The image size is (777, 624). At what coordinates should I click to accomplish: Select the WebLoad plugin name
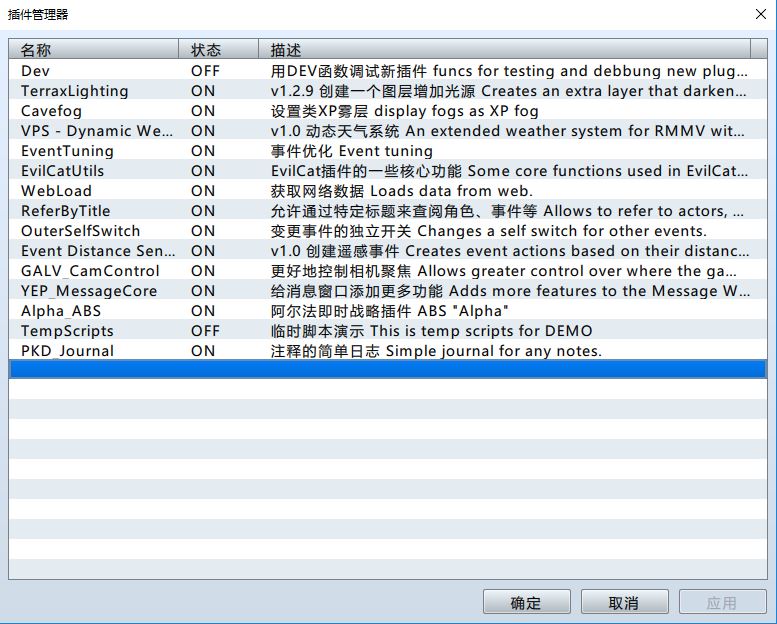coord(56,191)
